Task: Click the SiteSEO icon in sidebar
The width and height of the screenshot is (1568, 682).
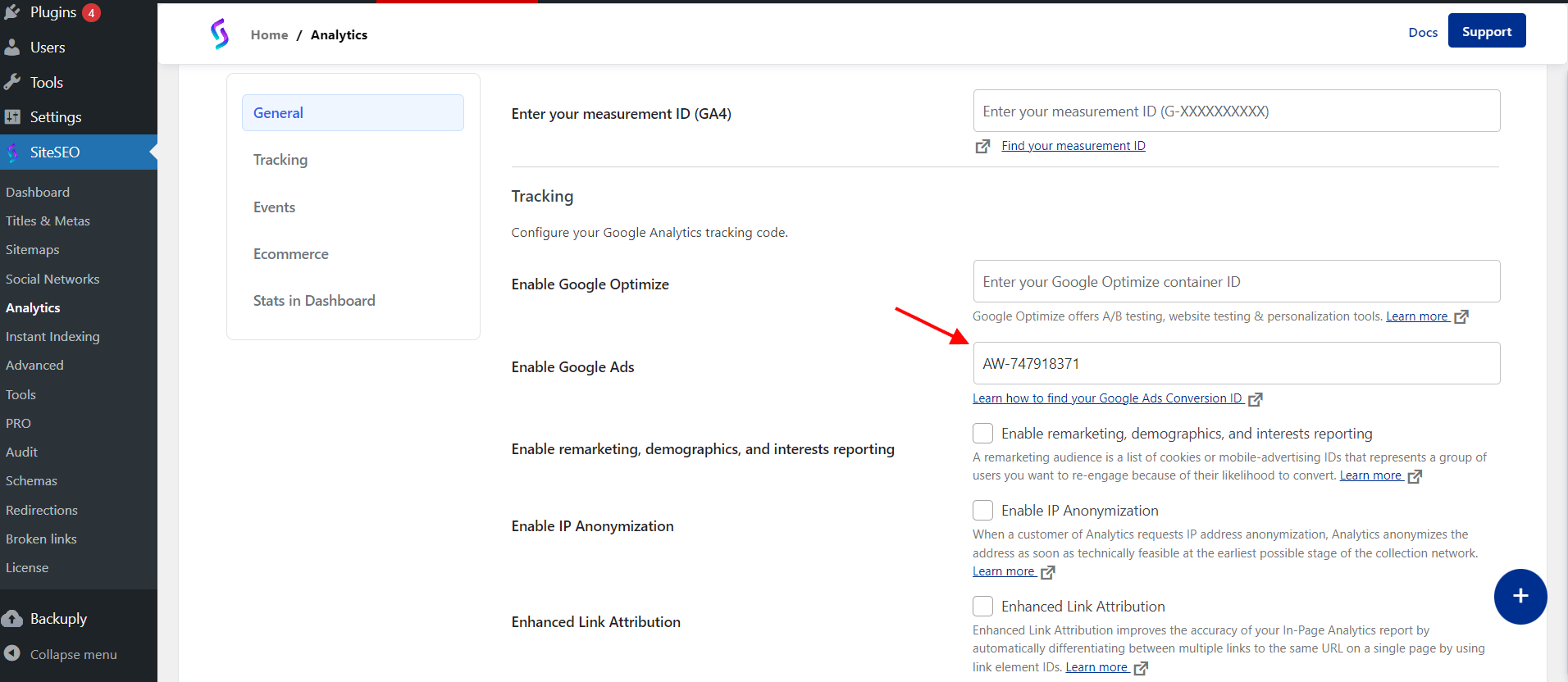Action: [12, 152]
